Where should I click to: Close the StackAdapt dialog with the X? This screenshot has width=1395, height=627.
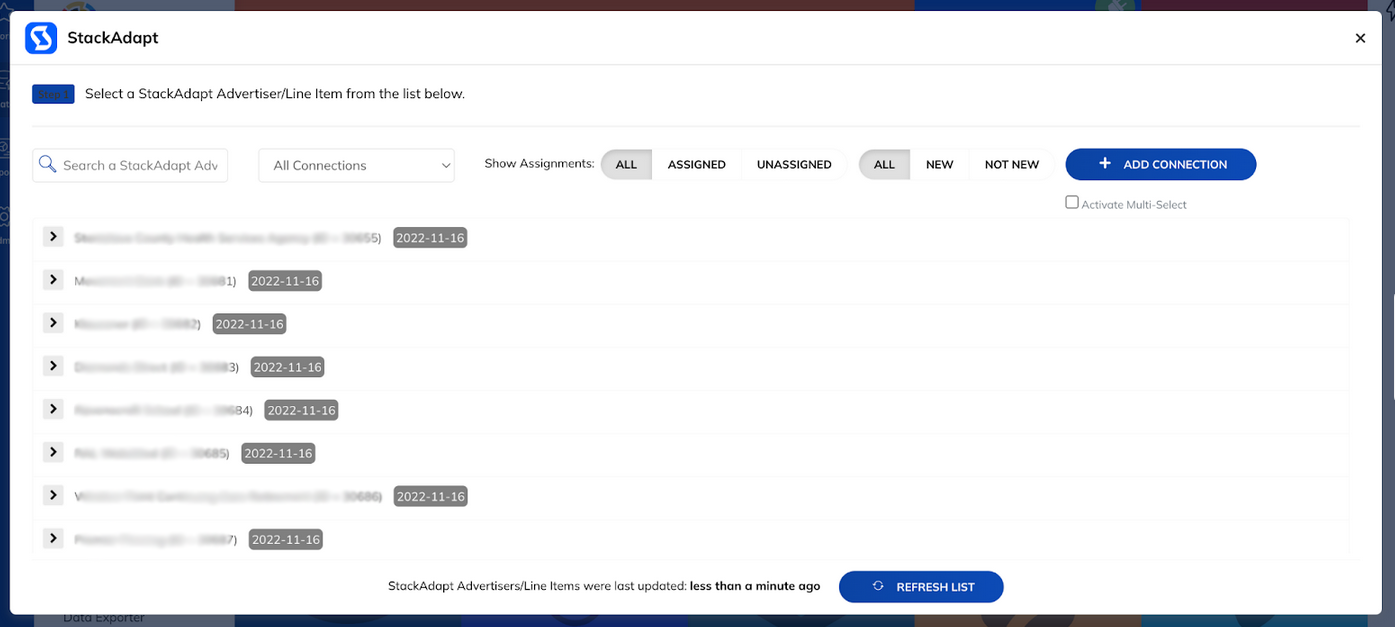tap(1360, 38)
